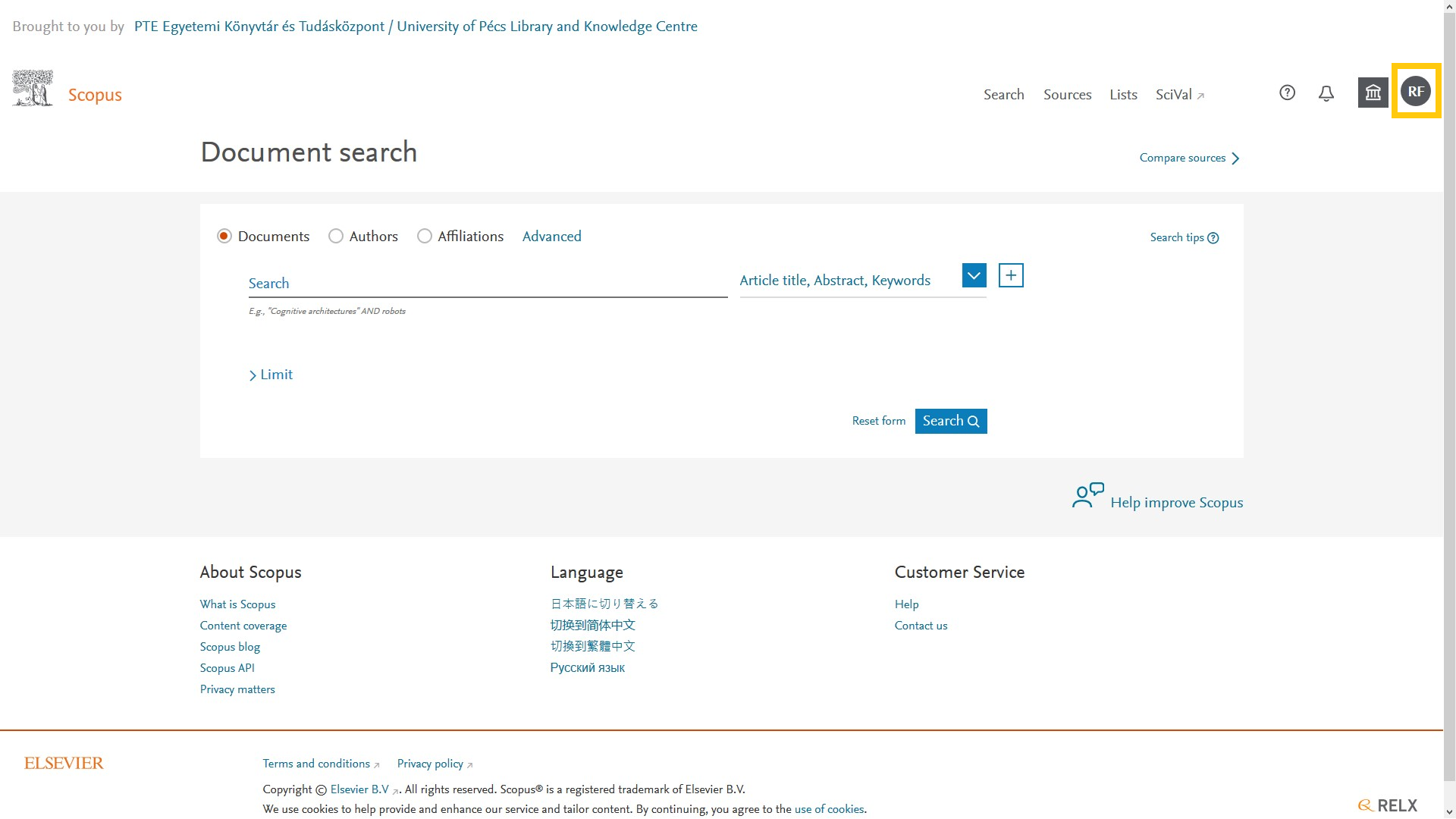Screen dimensions: 1456x819
Task: Open the notifications bell icon
Action: pyautogui.click(x=1326, y=93)
